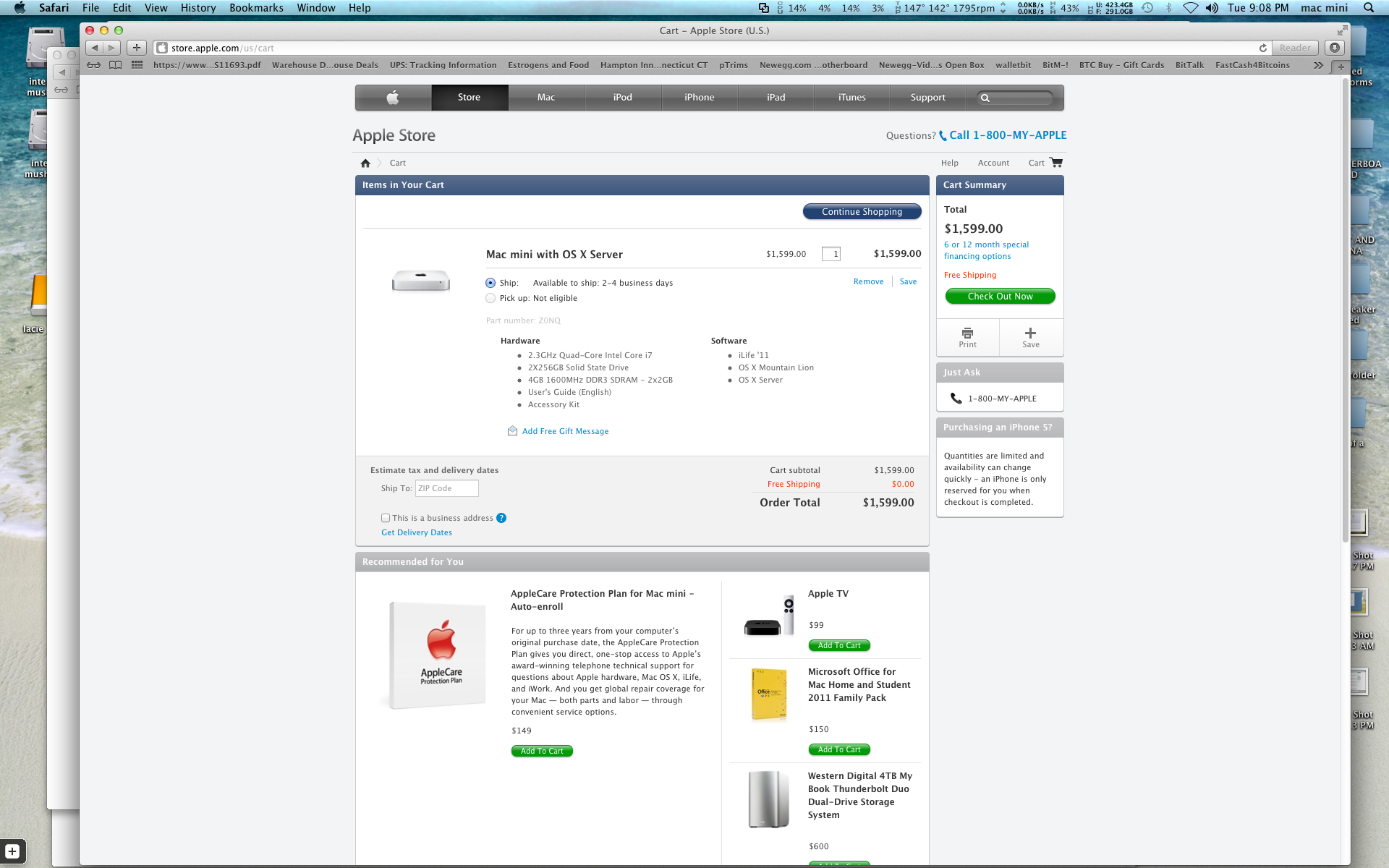Open the Bookmarks menu
Image resolution: width=1389 pixels, height=868 pixels.
point(256,8)
